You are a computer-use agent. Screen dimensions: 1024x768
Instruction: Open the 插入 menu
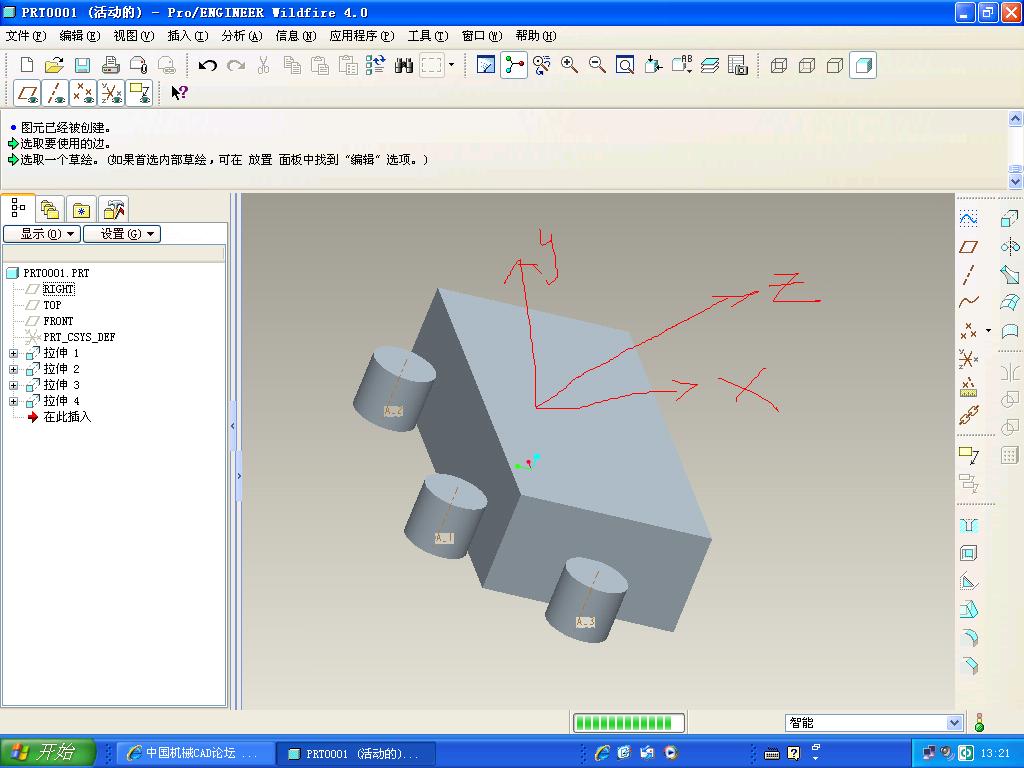tap(187, 36)
